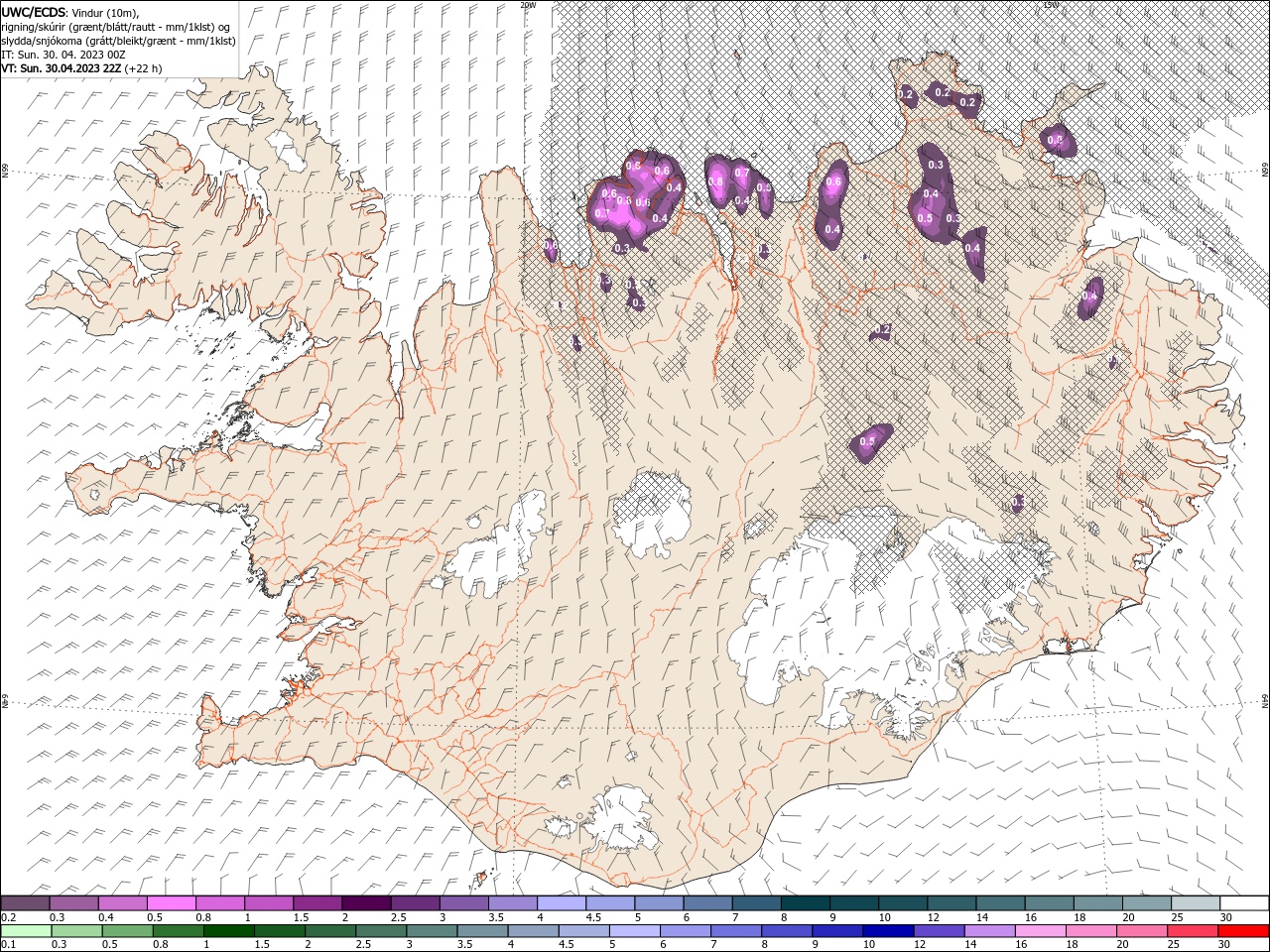This screenshot has width=1270, height=952.
Task: Pick the upper-row legend swatch starting at 0.3
Action: (x=74, y=903)
